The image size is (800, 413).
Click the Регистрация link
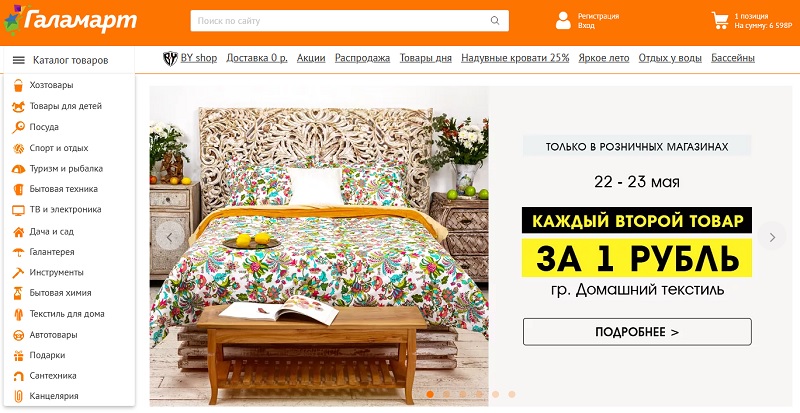[x=598, y=16]
